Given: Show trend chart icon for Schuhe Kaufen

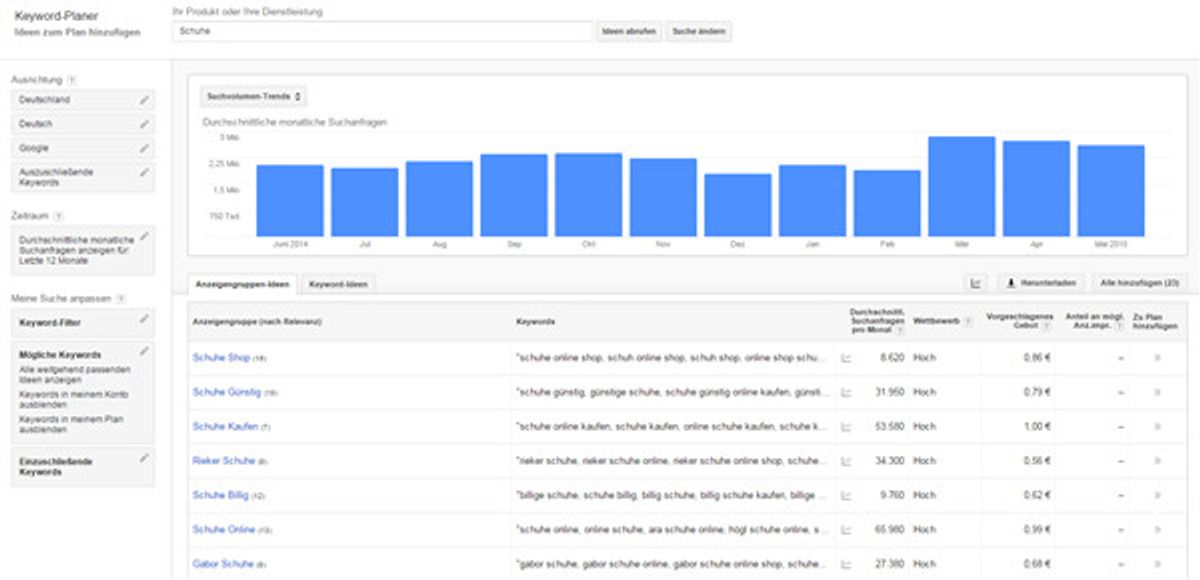Looking at the screenshot, I should pos(846,427).
